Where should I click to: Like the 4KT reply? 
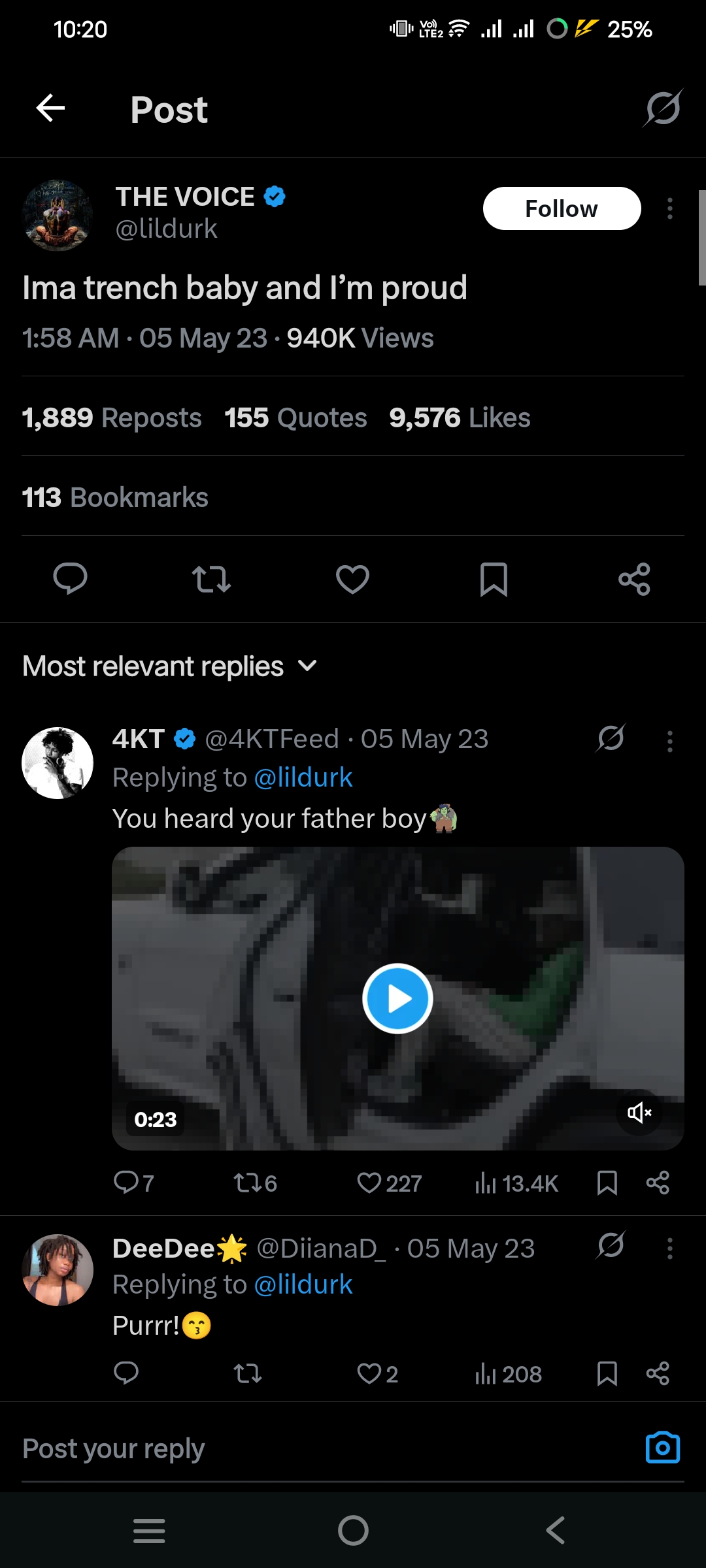click(x=370, y=1183)
